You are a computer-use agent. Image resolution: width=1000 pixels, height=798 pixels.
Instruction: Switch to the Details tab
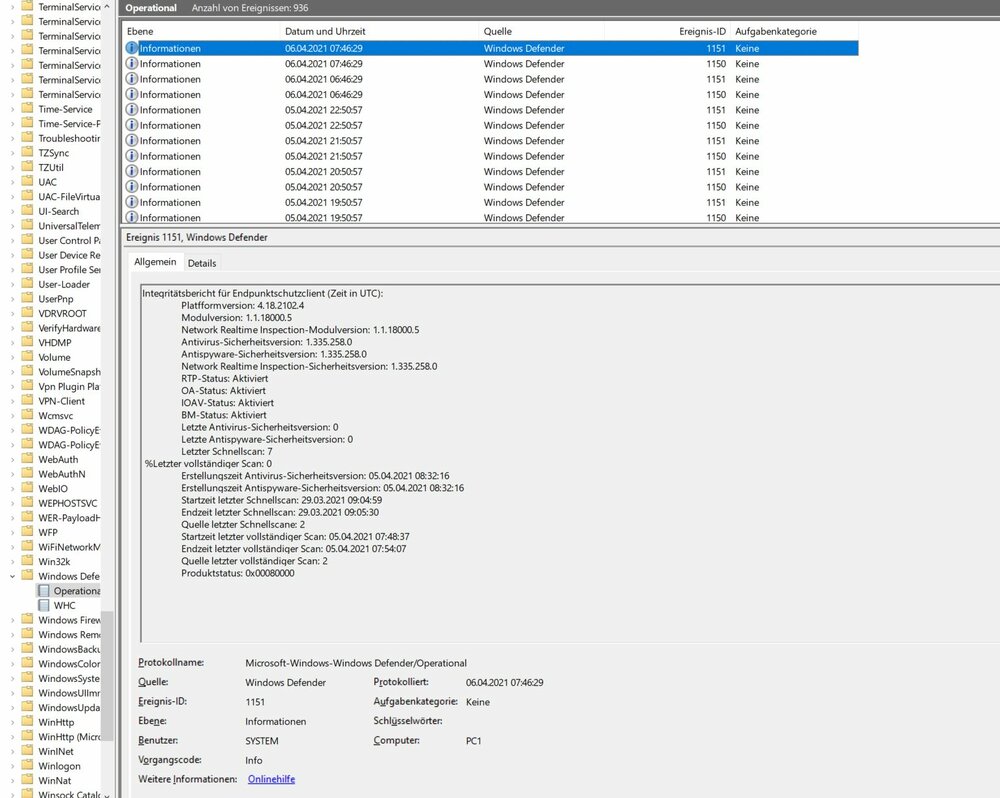point(202,263)
